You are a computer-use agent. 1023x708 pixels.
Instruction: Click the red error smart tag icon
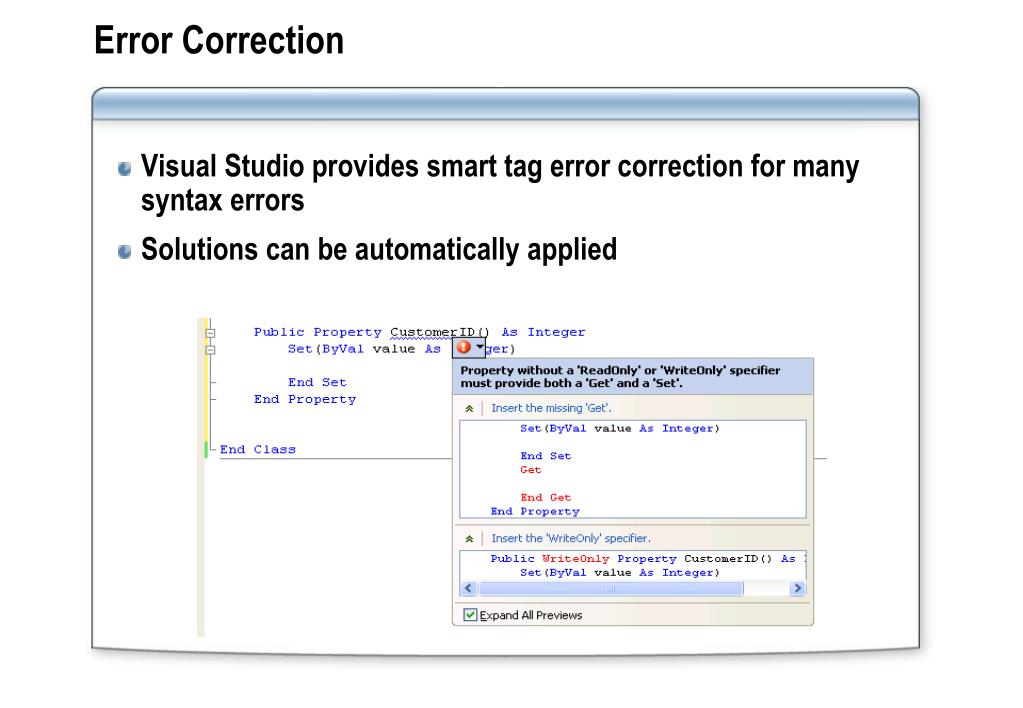tap(463, 347)
